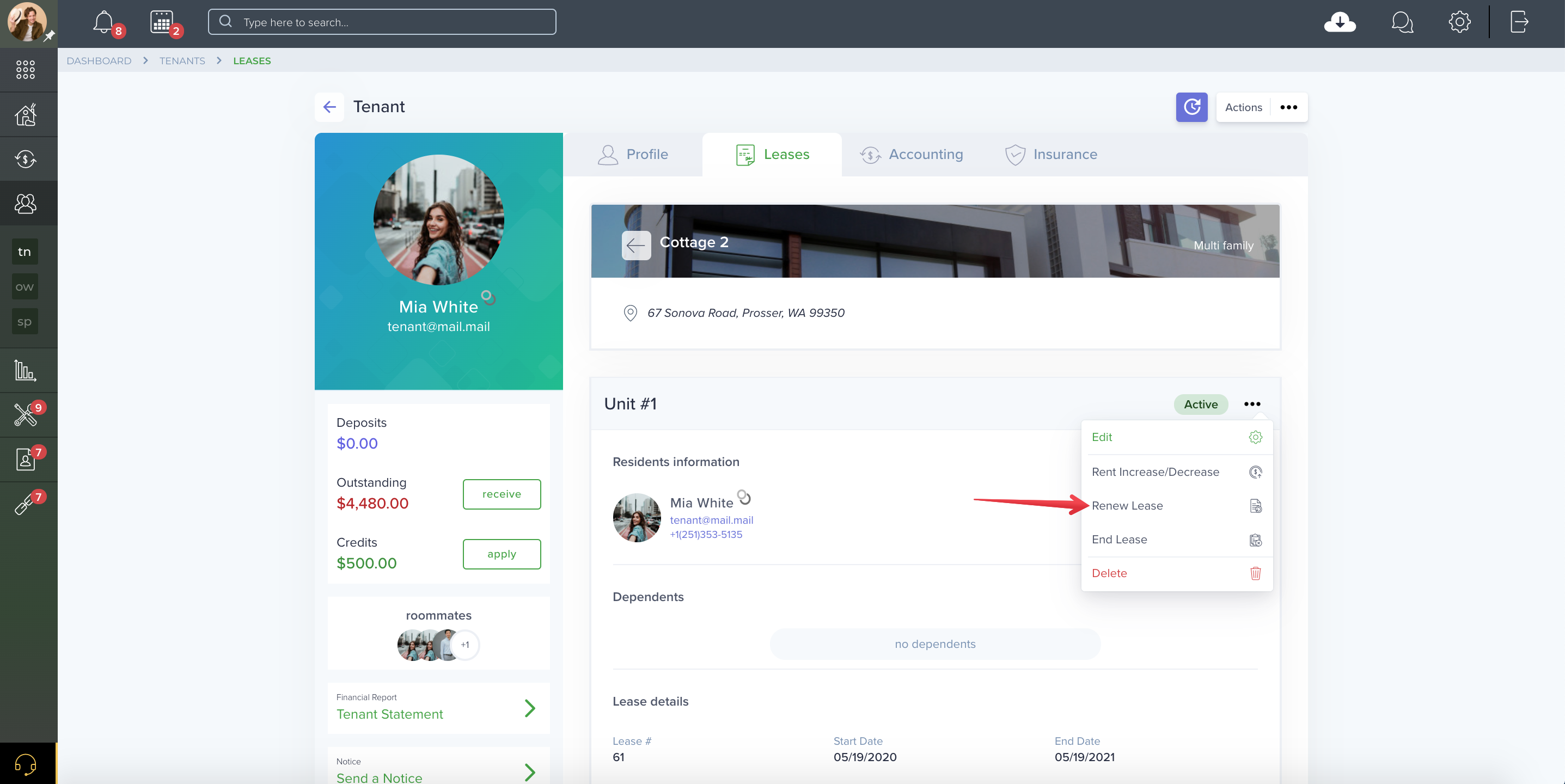The image size is (1565, 784).
Task: Open the calendar icon in top bar
Action: (162, 22)
